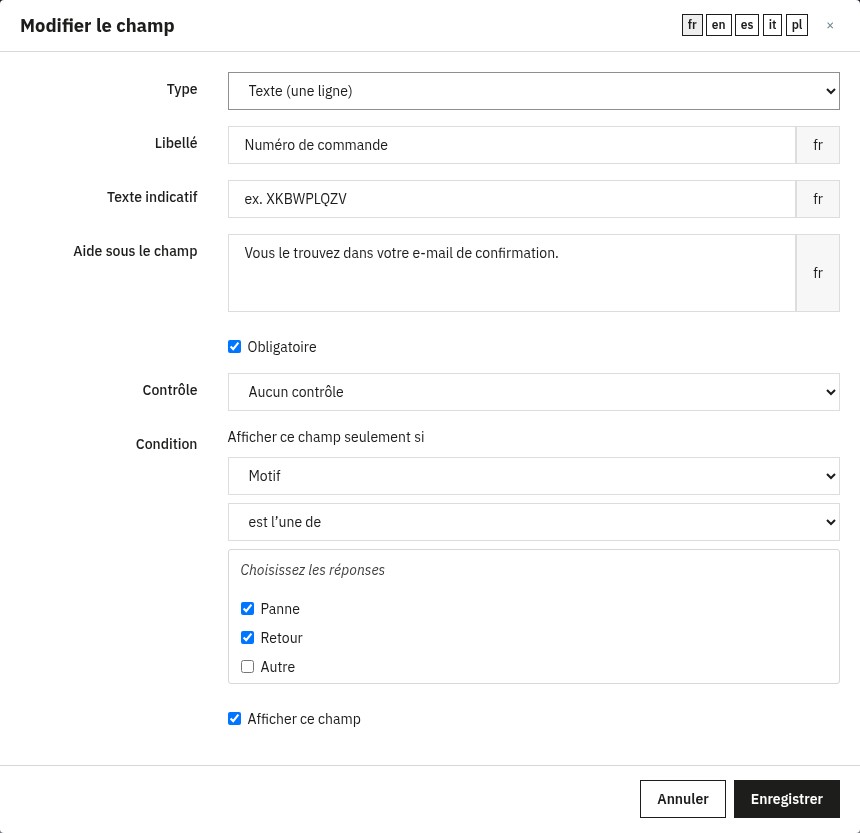Save with the Enregistrer button
This screenshot has width=860, height=833.
pos(787,799)
